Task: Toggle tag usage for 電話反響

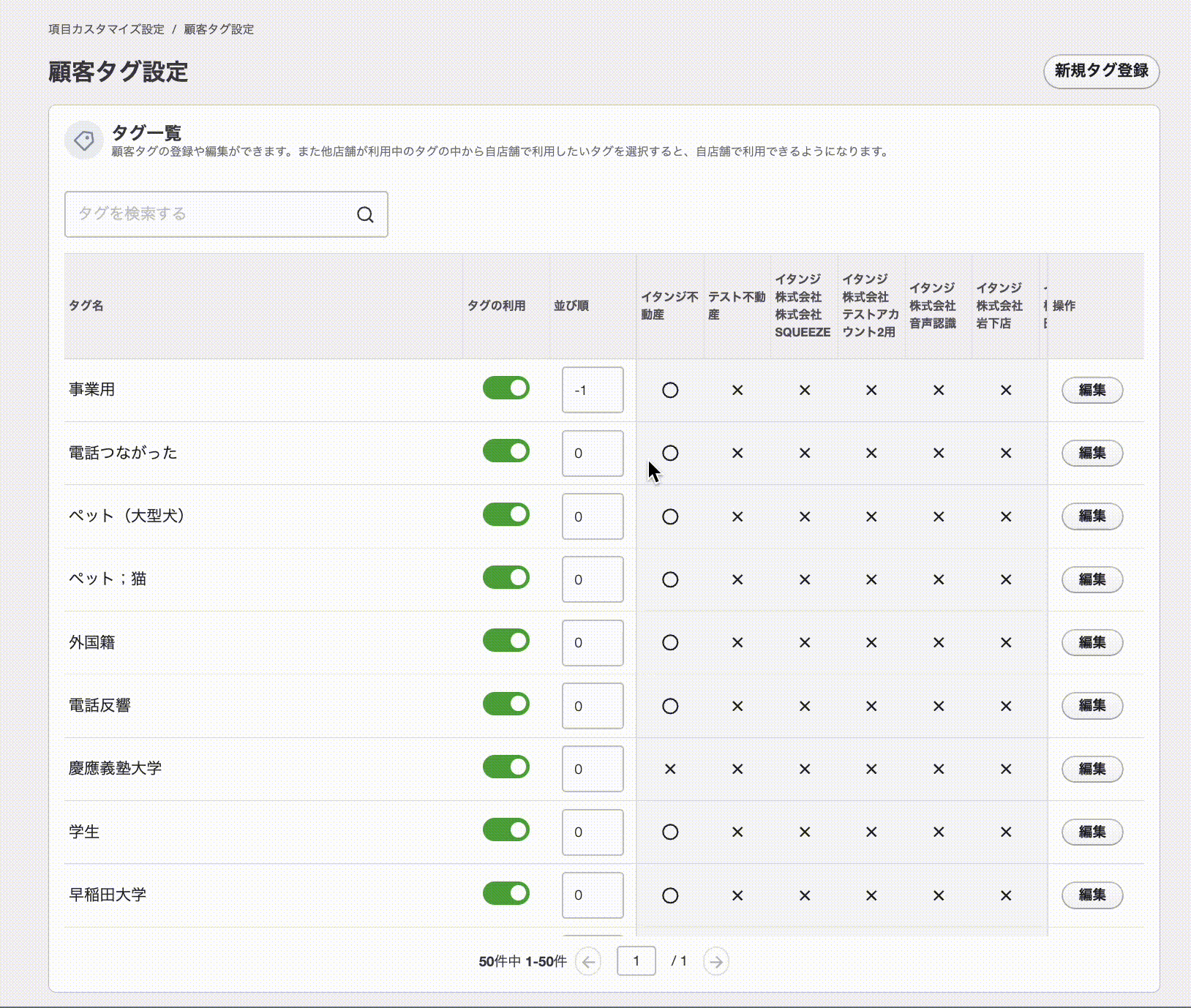Action: tap(506, 704)
